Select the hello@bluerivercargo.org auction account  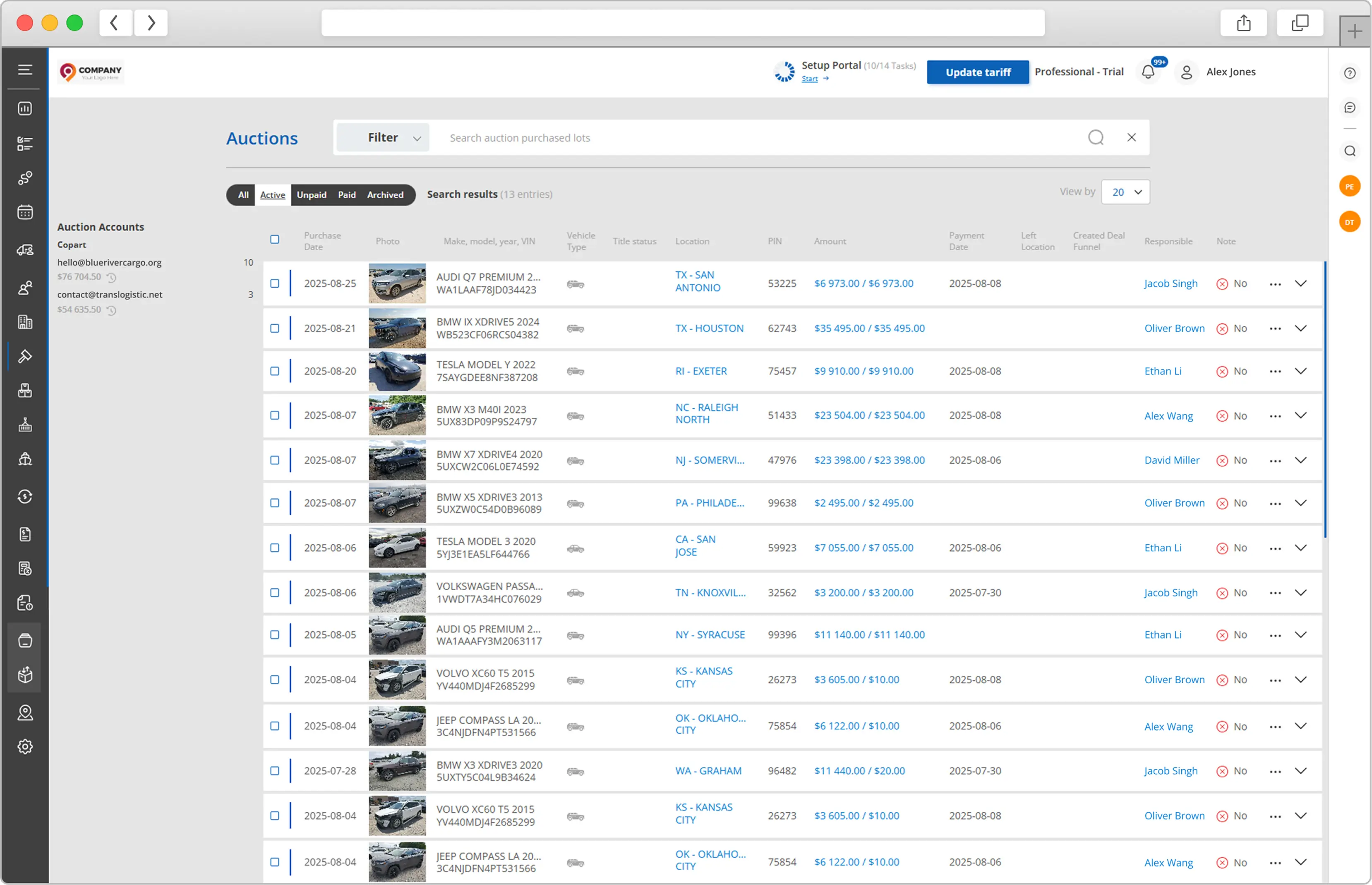109,263
